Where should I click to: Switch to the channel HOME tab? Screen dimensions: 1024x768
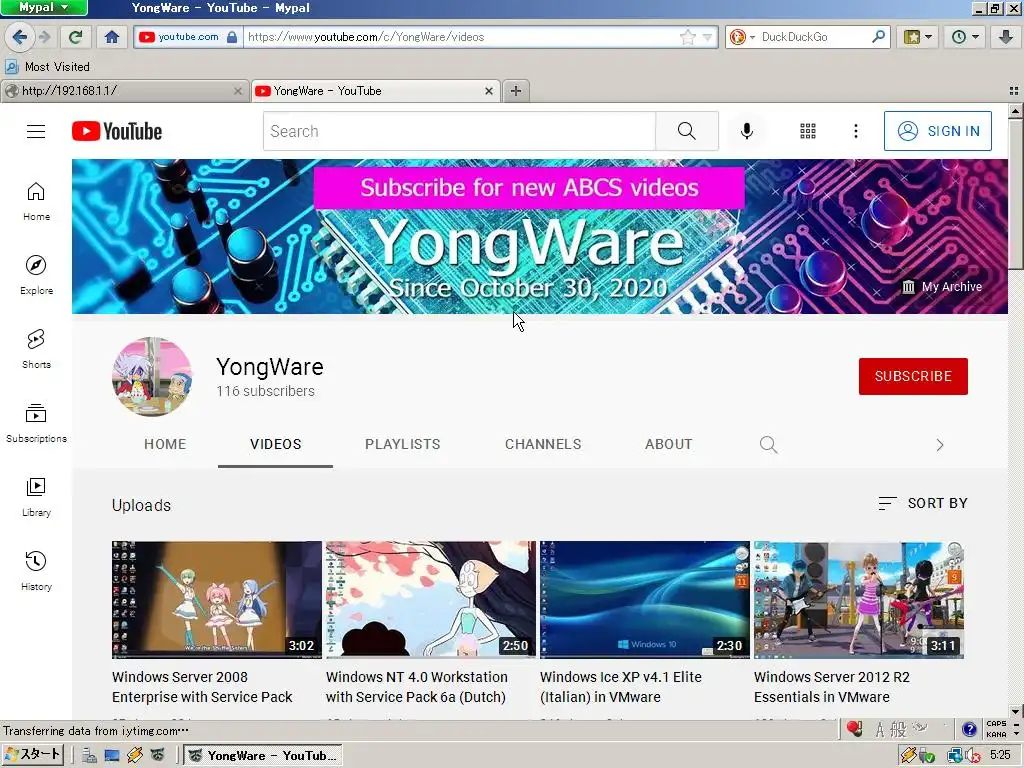(x=165, y=444)
